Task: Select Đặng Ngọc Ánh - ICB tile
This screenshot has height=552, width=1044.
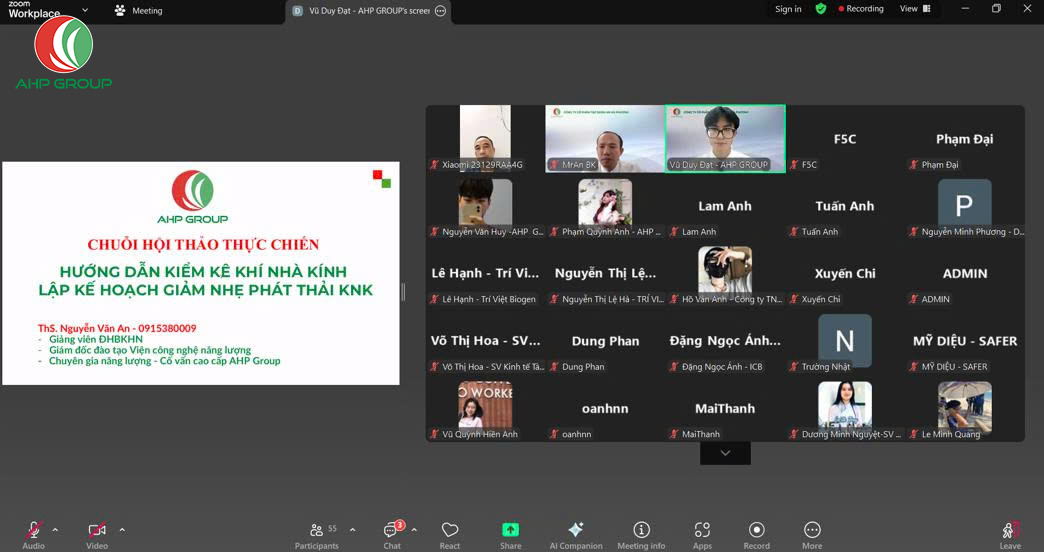Action: pos(725,340)
